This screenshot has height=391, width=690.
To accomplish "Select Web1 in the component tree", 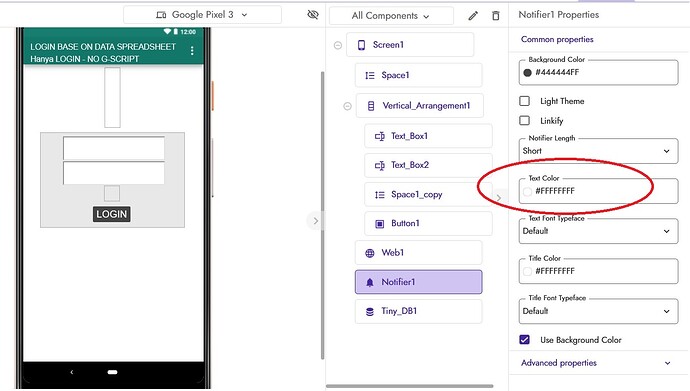I will (418, 252).
